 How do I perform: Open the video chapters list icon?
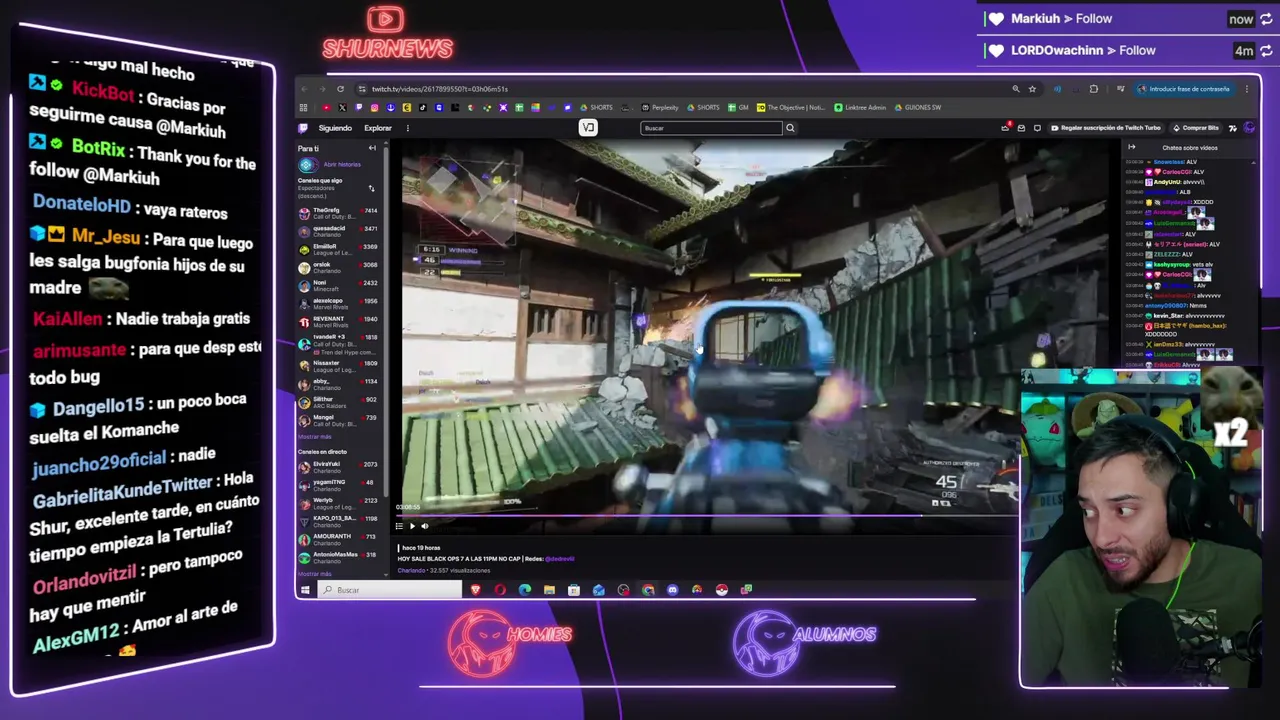coord(399,526)
